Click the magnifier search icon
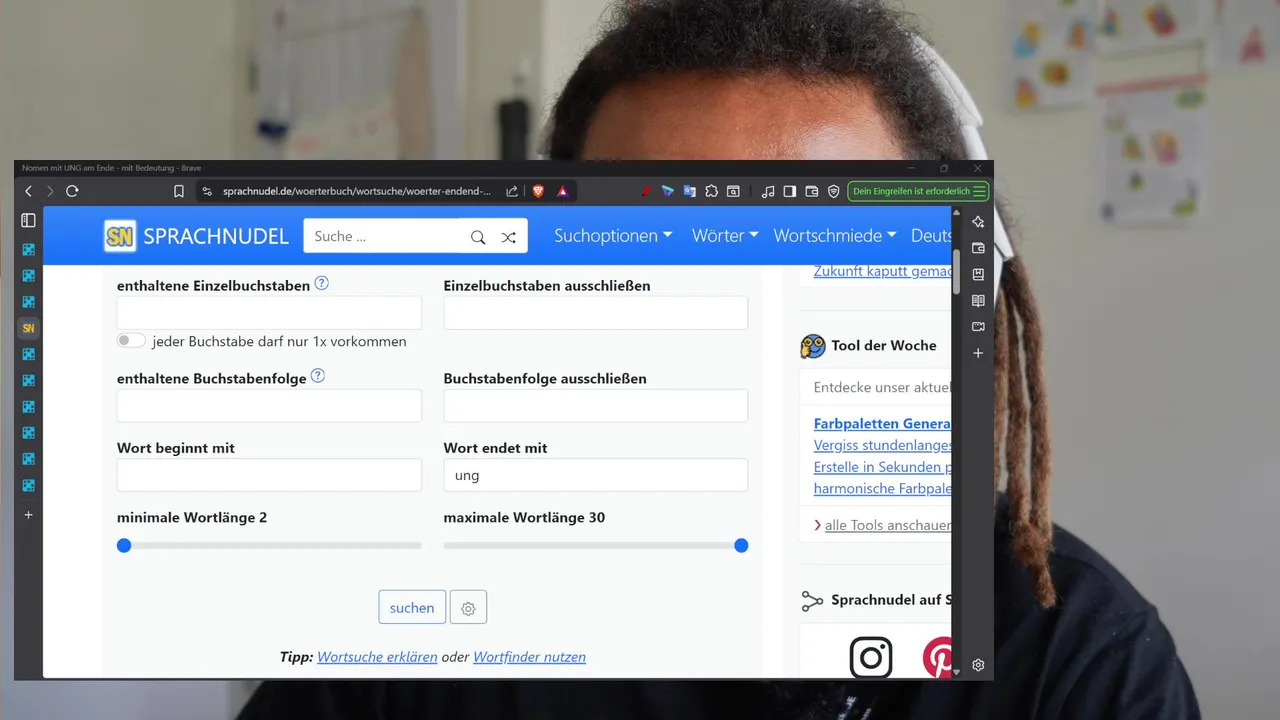 [478, 237]
